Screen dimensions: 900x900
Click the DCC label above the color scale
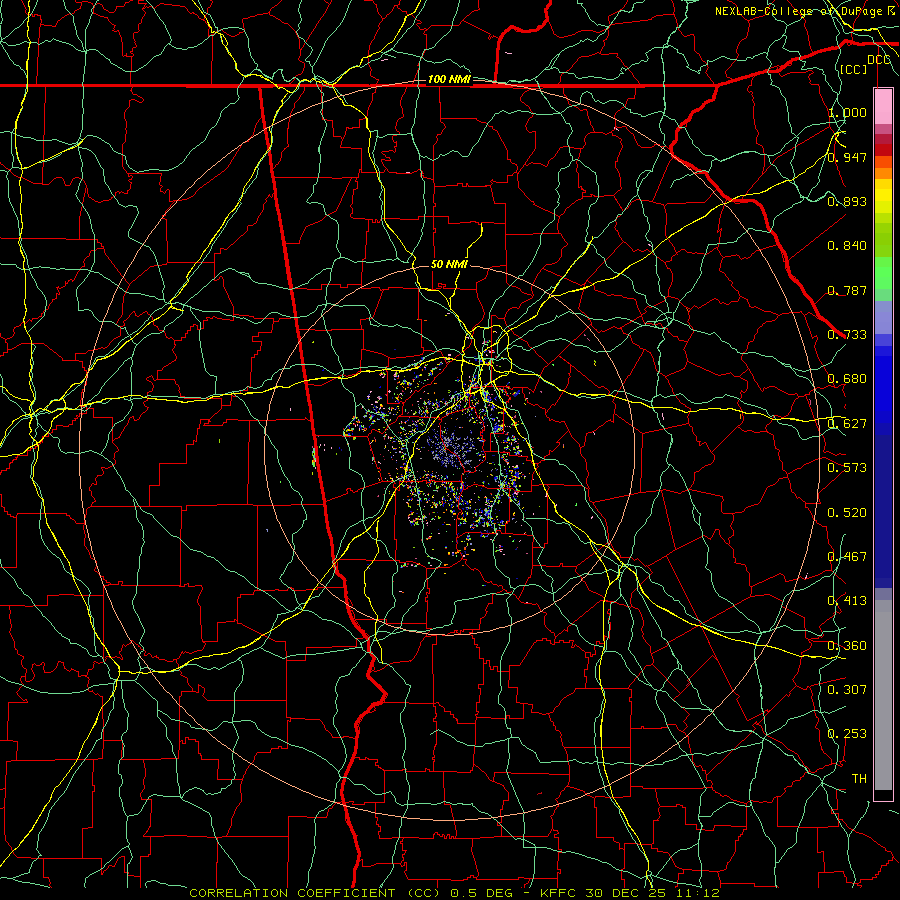click(878, 60)
